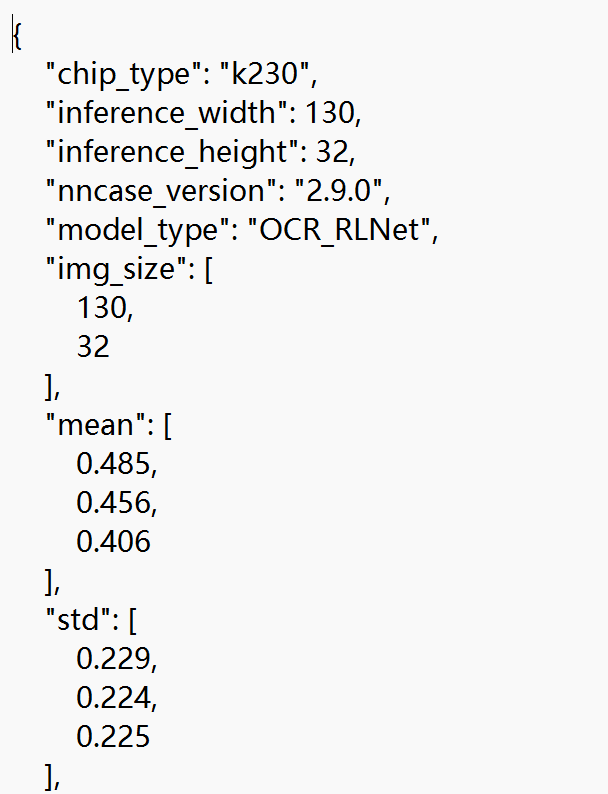Place cursor on inference_width value 130
Screen dimensions: 608x794
tap(331, 114)
